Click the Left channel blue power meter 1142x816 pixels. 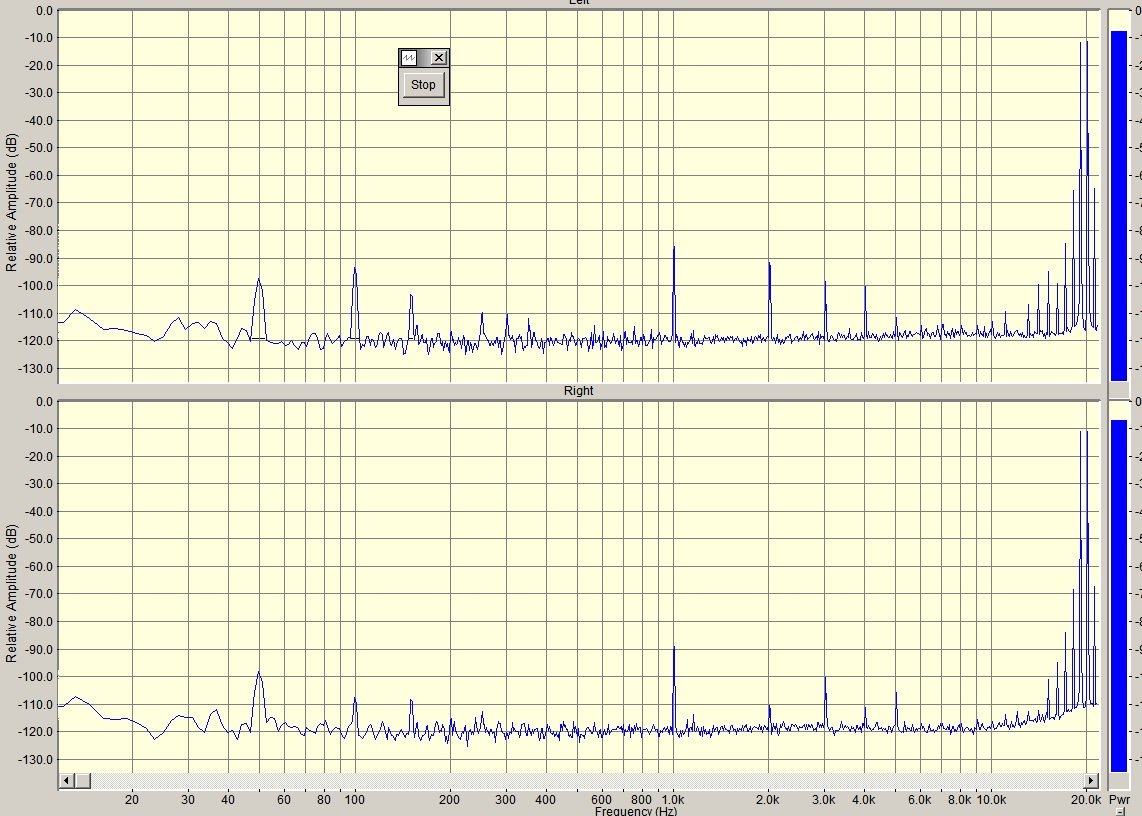[x=1119, y=205]
